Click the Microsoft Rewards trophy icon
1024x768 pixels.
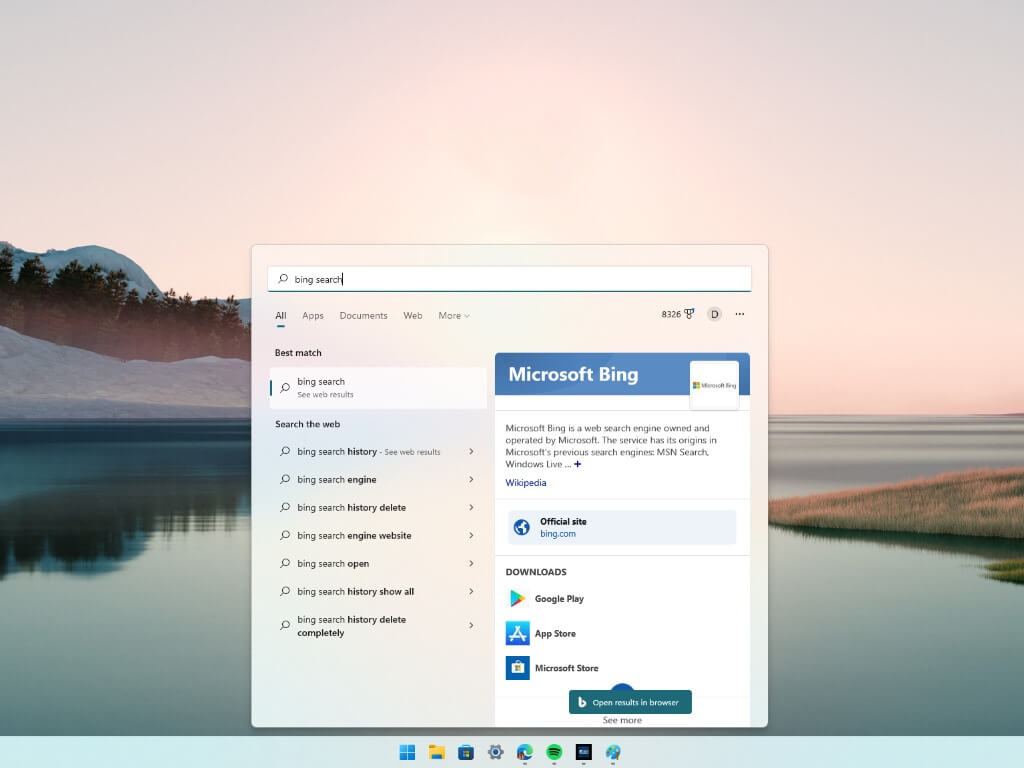click(x=689, y=314)
